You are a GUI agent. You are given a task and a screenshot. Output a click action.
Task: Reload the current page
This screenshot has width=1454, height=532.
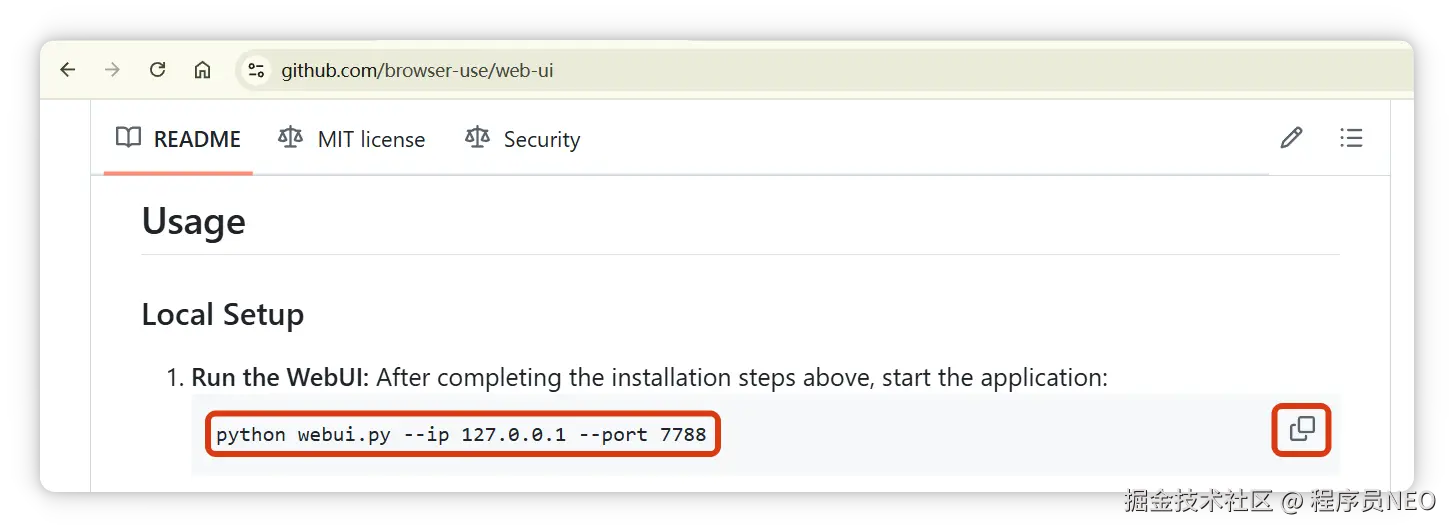[157, 70]
